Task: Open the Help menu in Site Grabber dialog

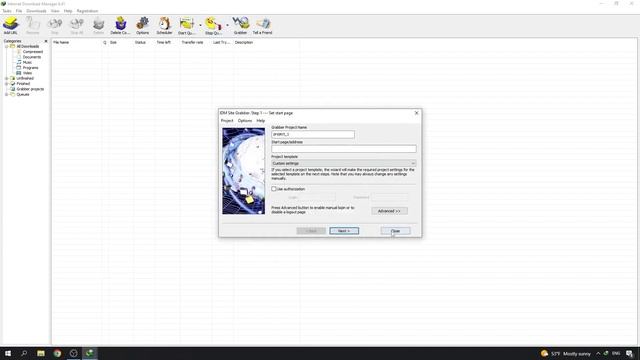Action: coord(260,121)
